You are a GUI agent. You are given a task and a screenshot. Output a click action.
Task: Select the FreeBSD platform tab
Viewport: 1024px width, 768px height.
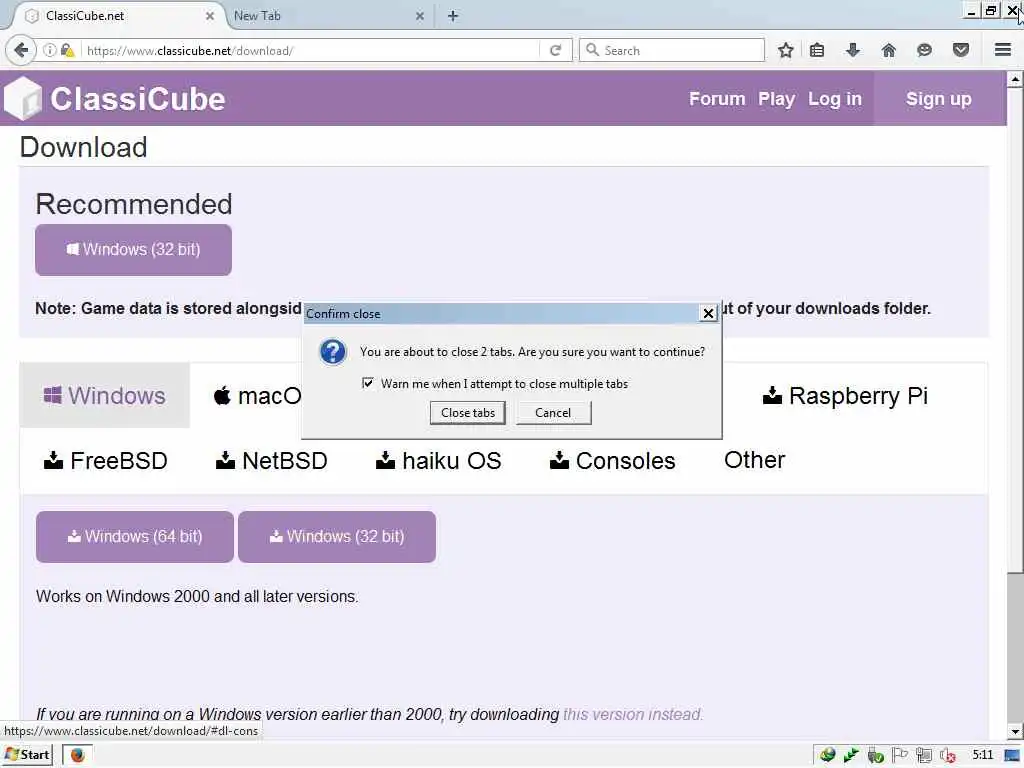106,461
